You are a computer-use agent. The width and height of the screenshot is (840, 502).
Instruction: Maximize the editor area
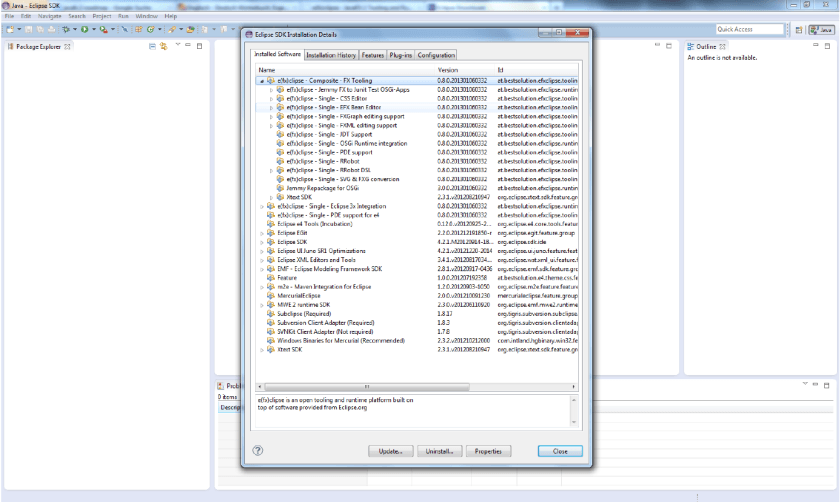coord(669,46)
